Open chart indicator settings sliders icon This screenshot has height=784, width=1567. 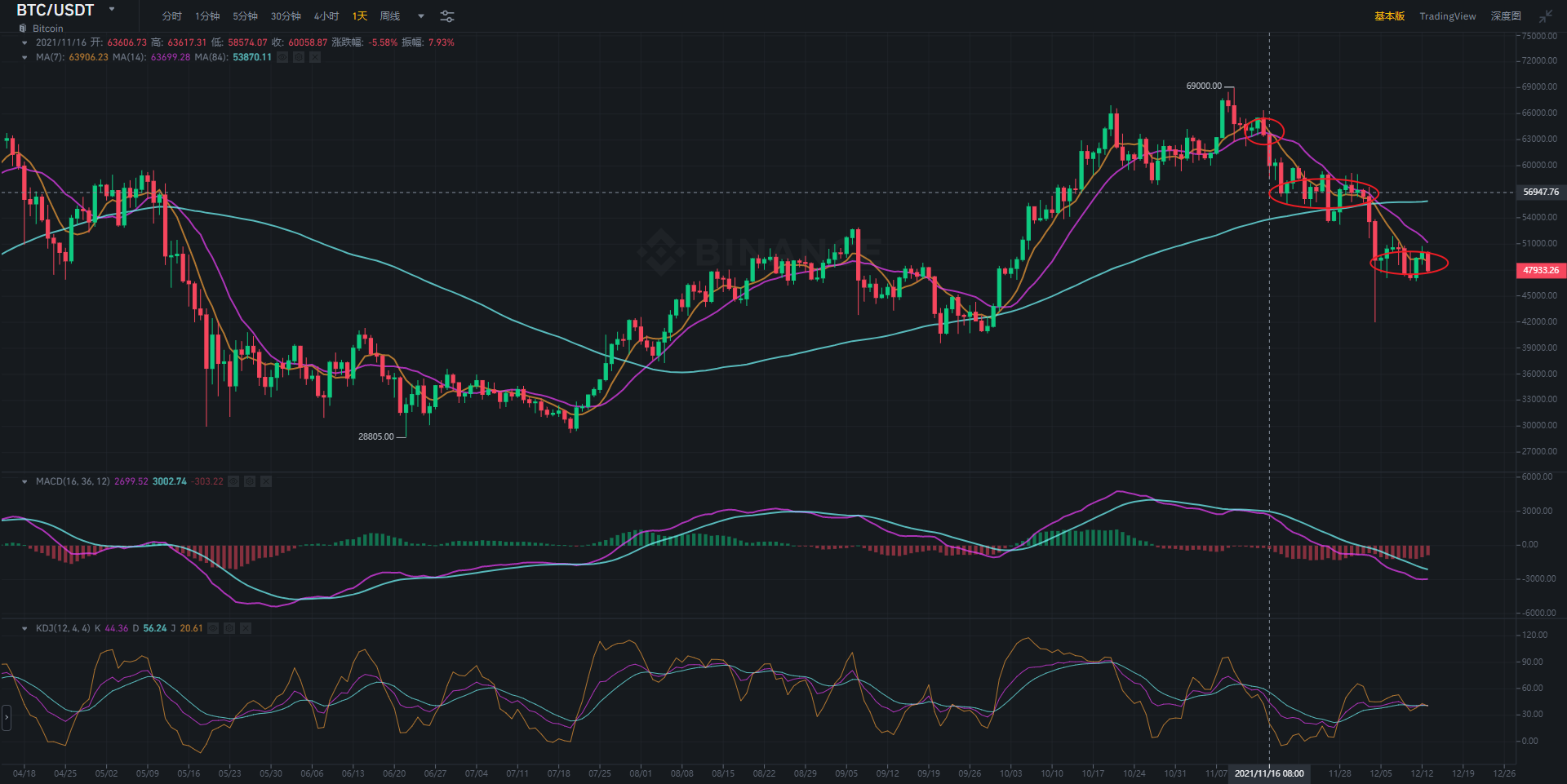point(447,16)
